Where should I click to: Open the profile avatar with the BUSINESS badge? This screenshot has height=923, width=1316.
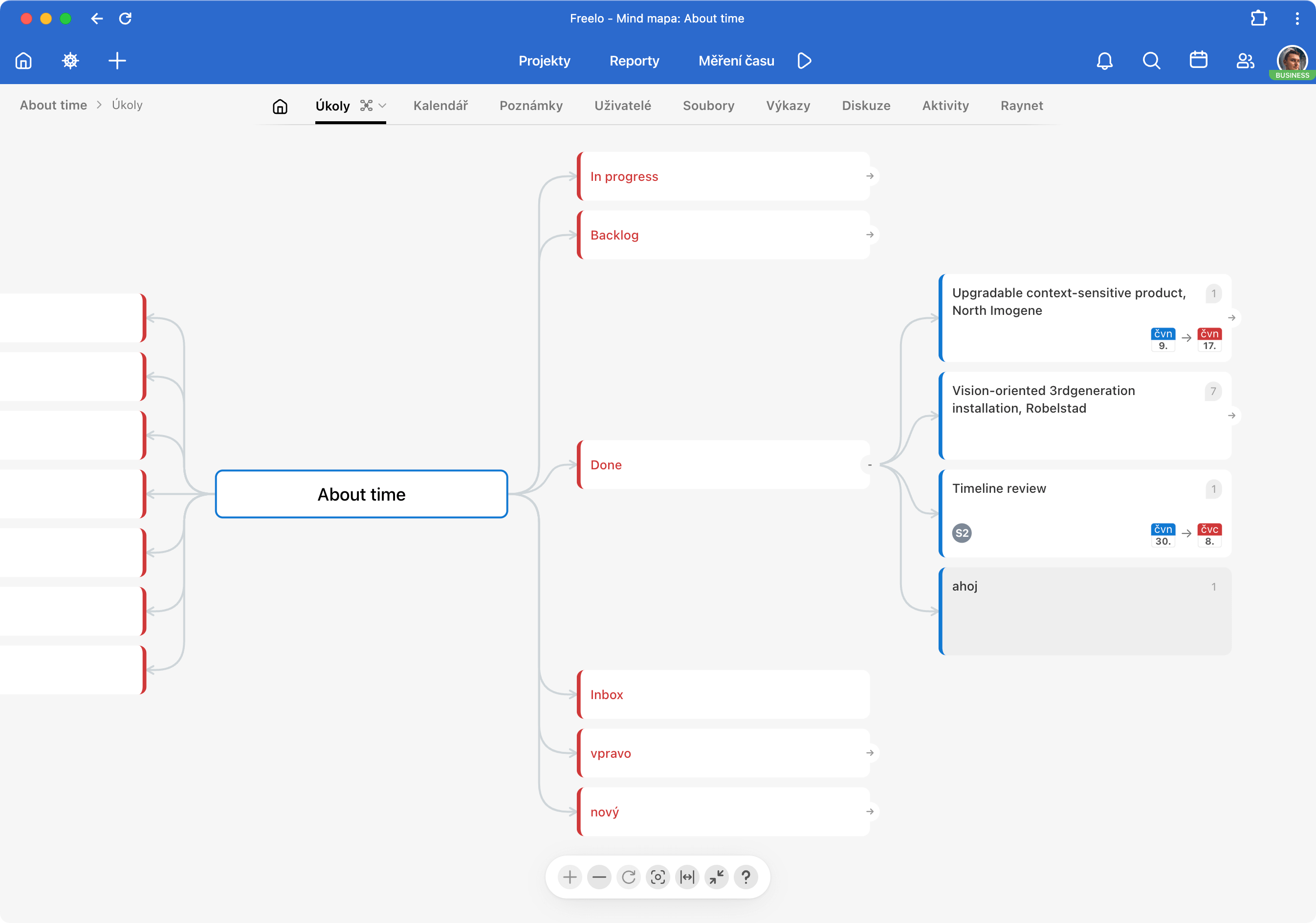point(1292,61)
